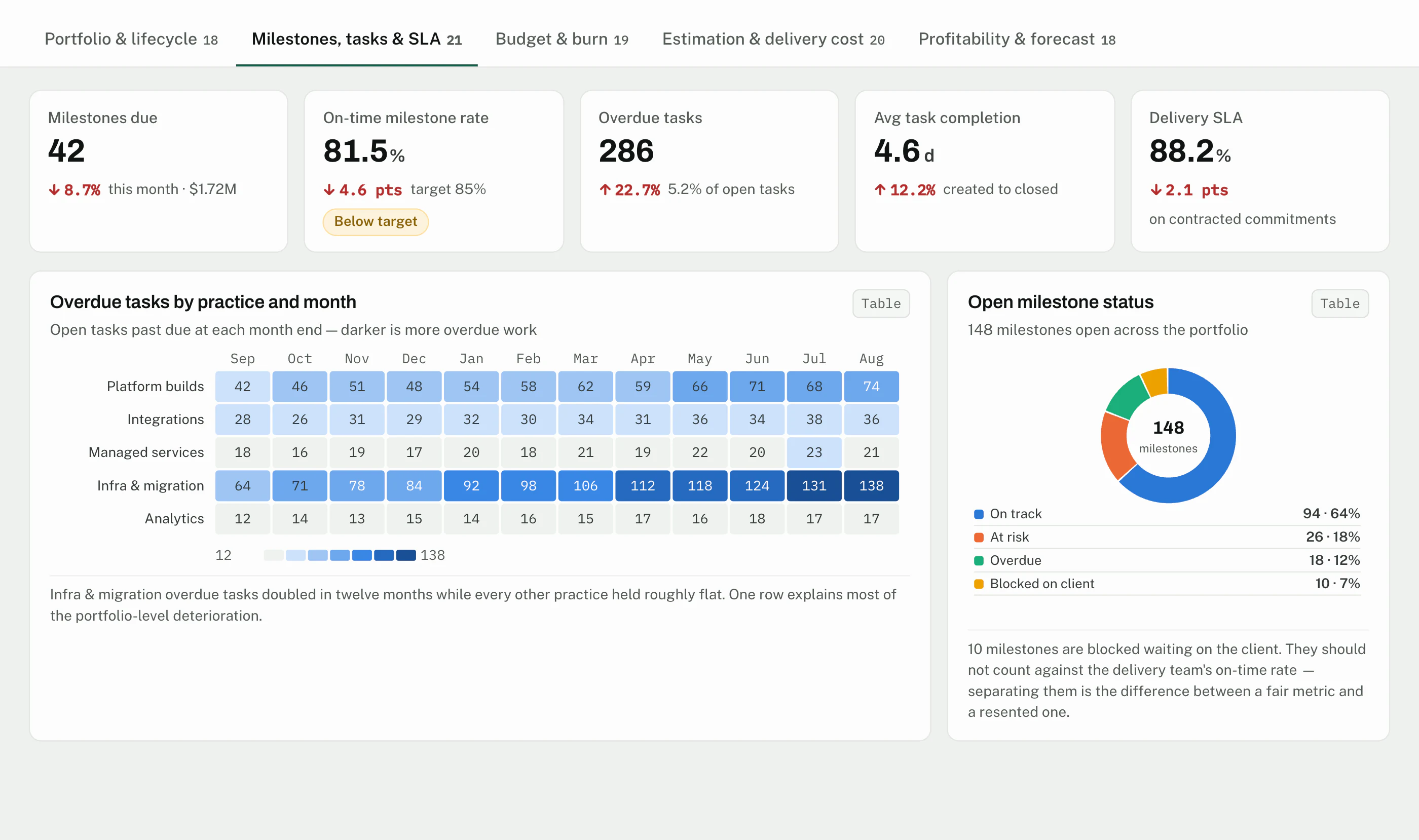
Task: Click the up arrow beside 22.7%
Action: click(605, 189)
